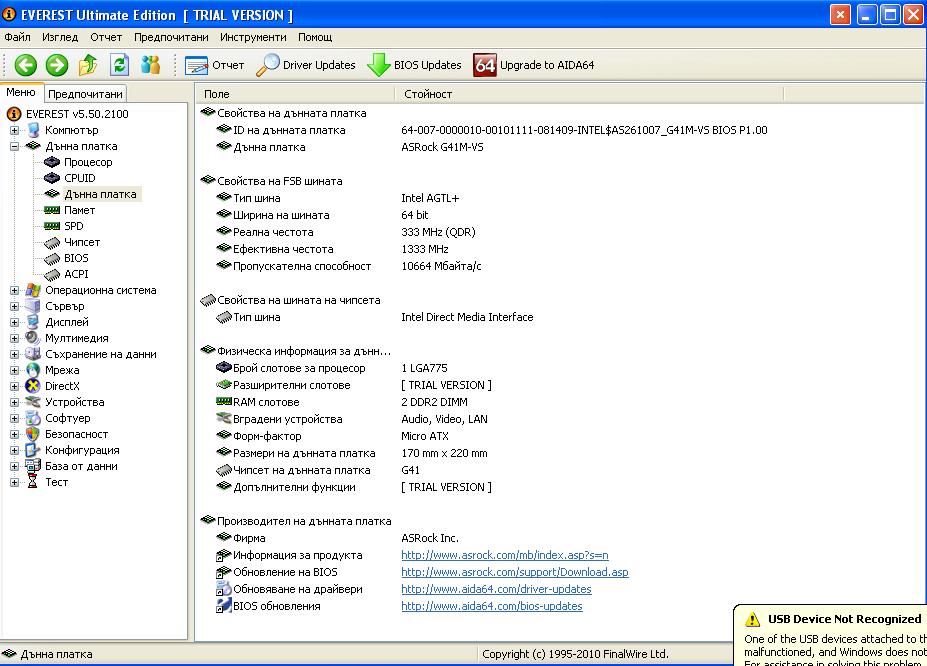Switch to the Меню tab

point(21,93)
